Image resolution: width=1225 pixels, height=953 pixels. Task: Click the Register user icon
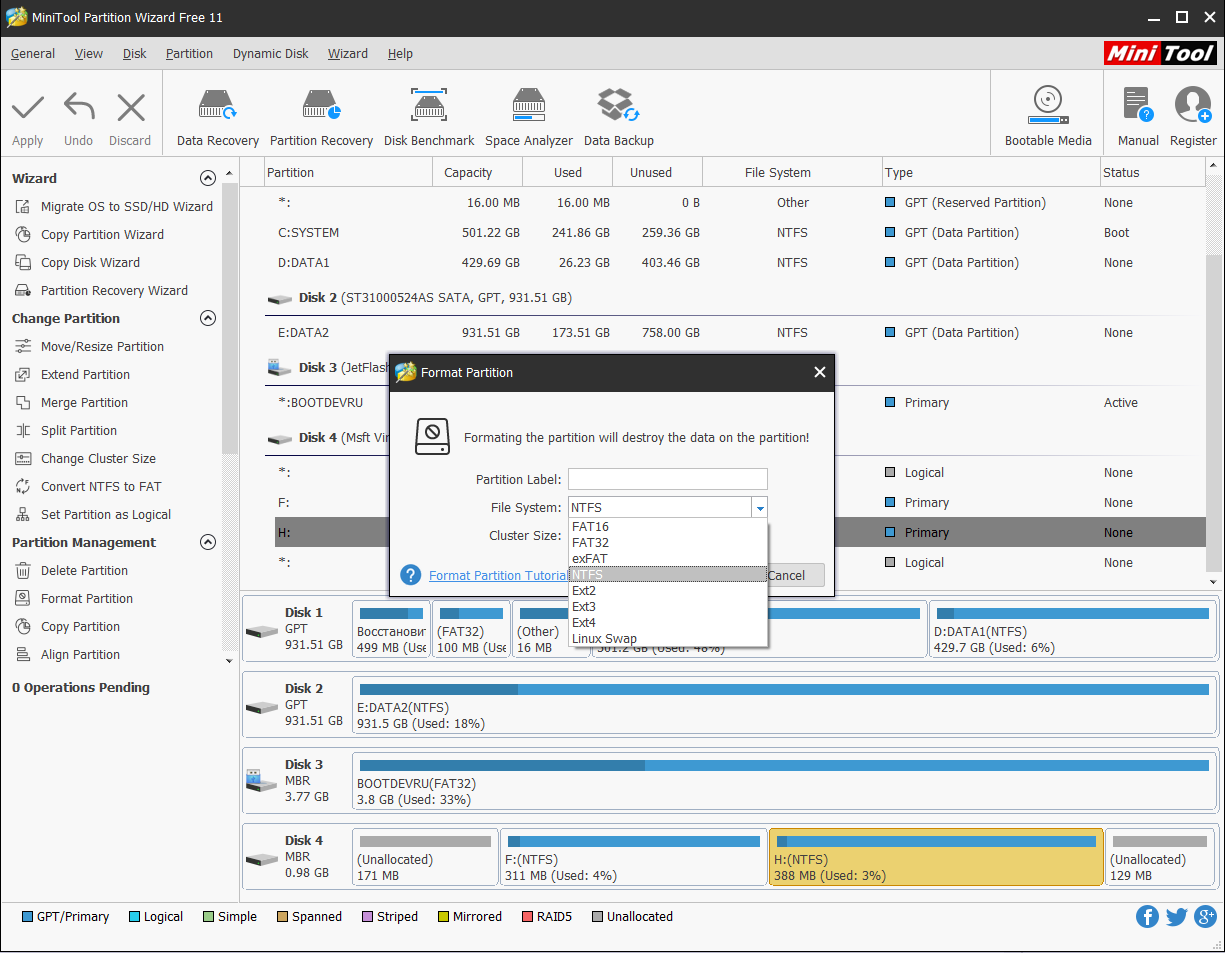1193,105
